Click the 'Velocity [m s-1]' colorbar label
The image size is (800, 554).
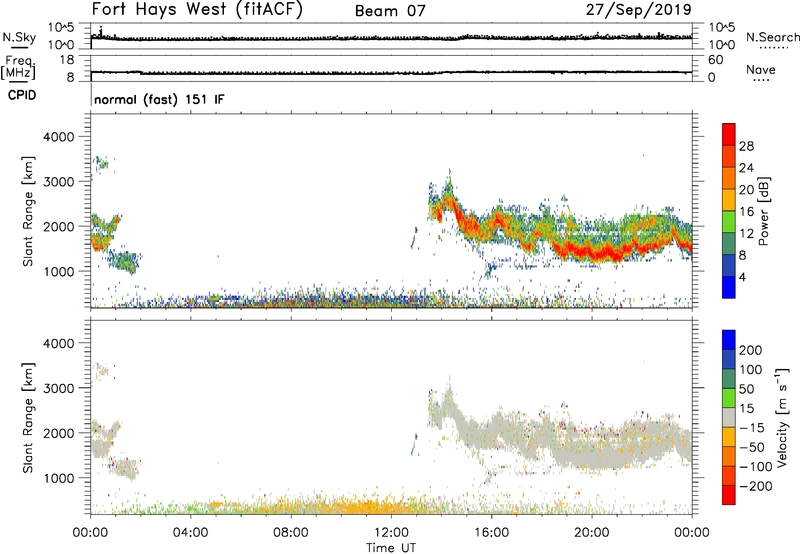781,417
